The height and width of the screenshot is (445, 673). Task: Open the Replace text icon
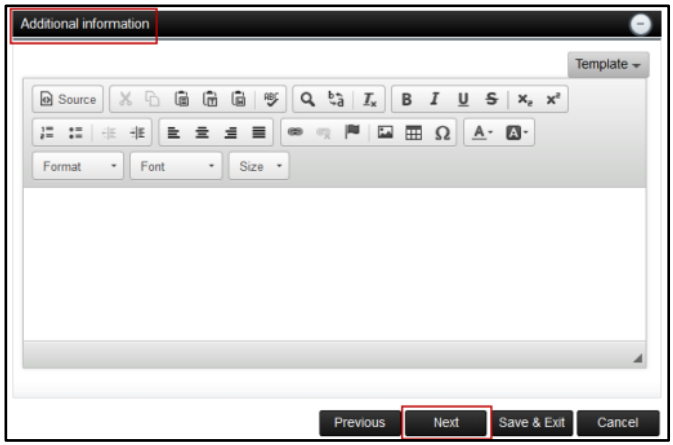click(x=336, y=99)
